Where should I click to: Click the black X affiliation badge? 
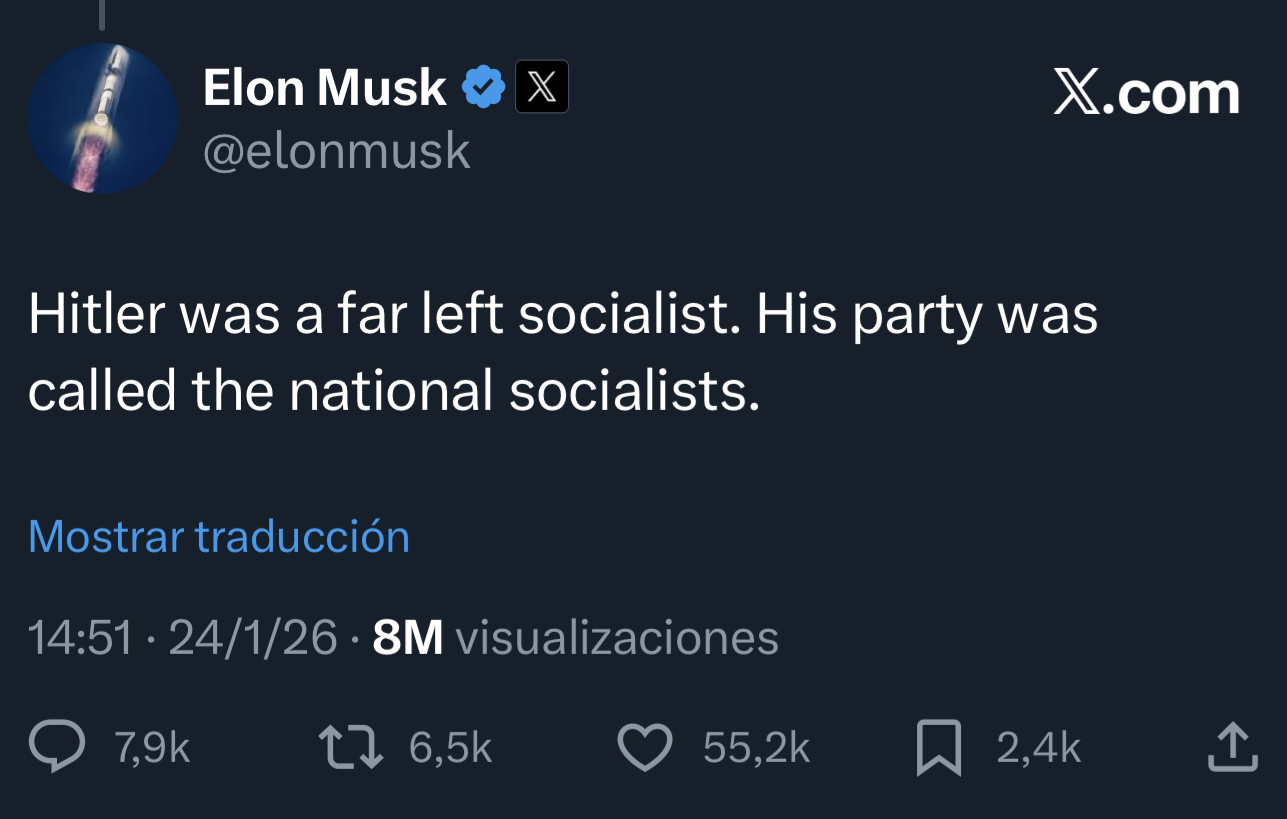pyautogui.click(x=541, y=87)
